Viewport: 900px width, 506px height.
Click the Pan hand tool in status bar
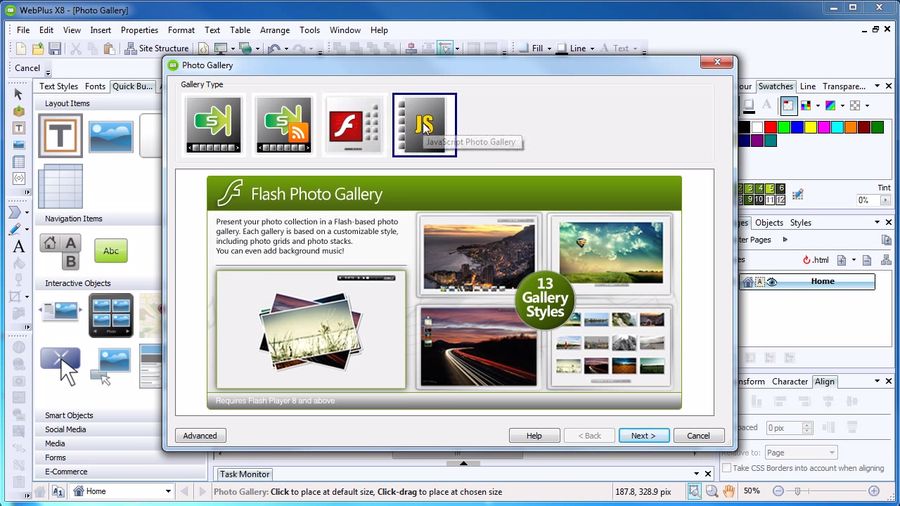(x=729, y=491)
